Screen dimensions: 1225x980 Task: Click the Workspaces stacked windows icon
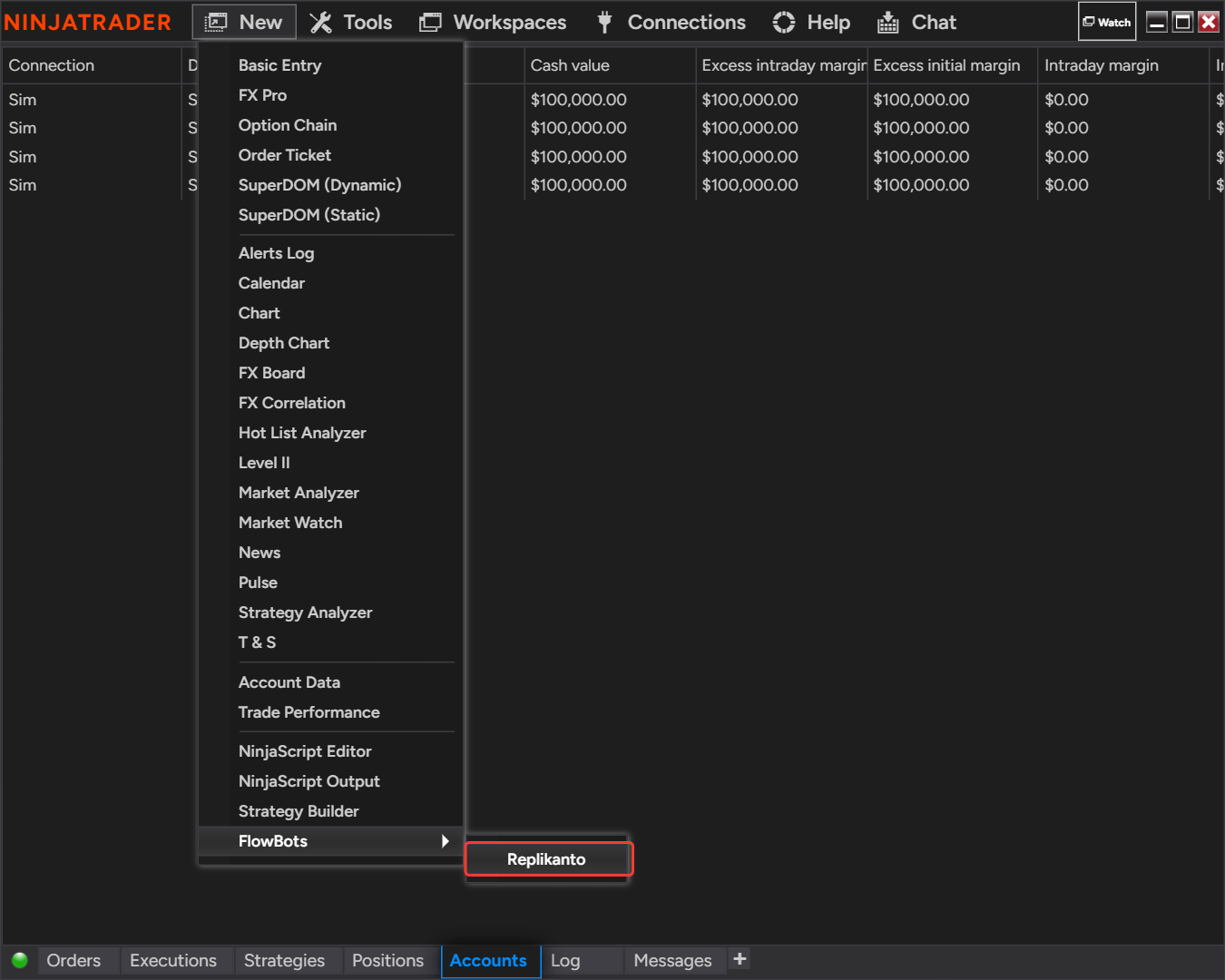point(430,23)
